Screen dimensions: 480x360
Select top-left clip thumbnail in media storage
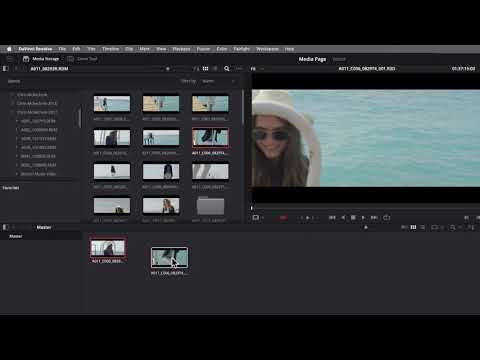coord(112,104)
